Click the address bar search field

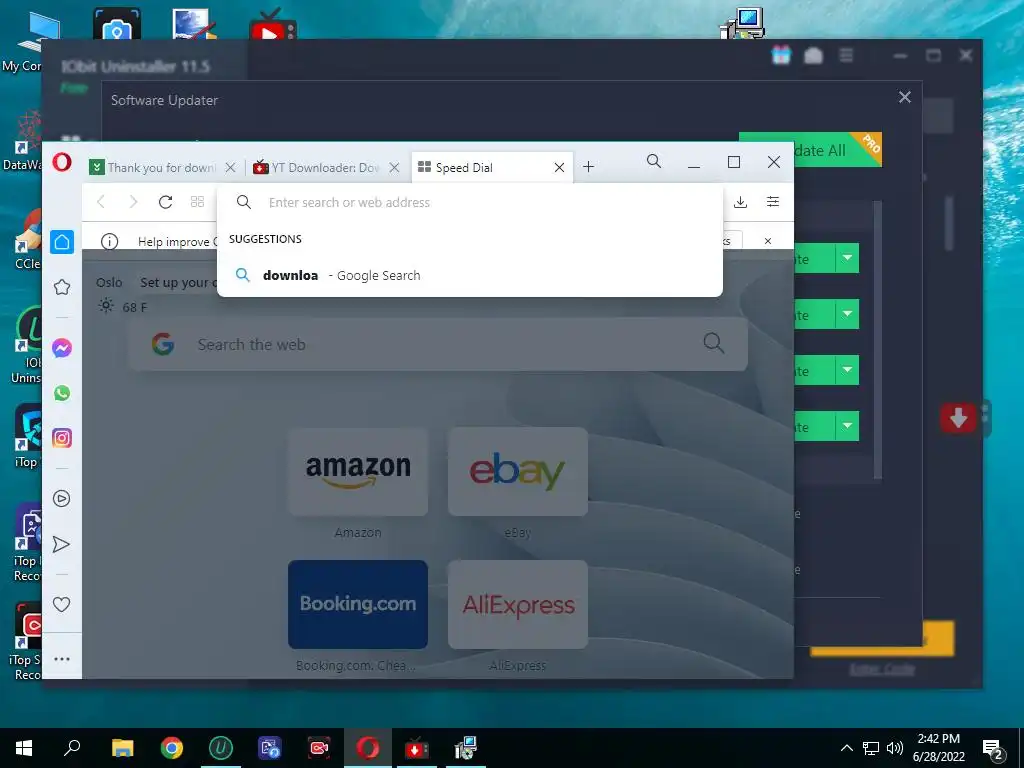click(470, 202)
